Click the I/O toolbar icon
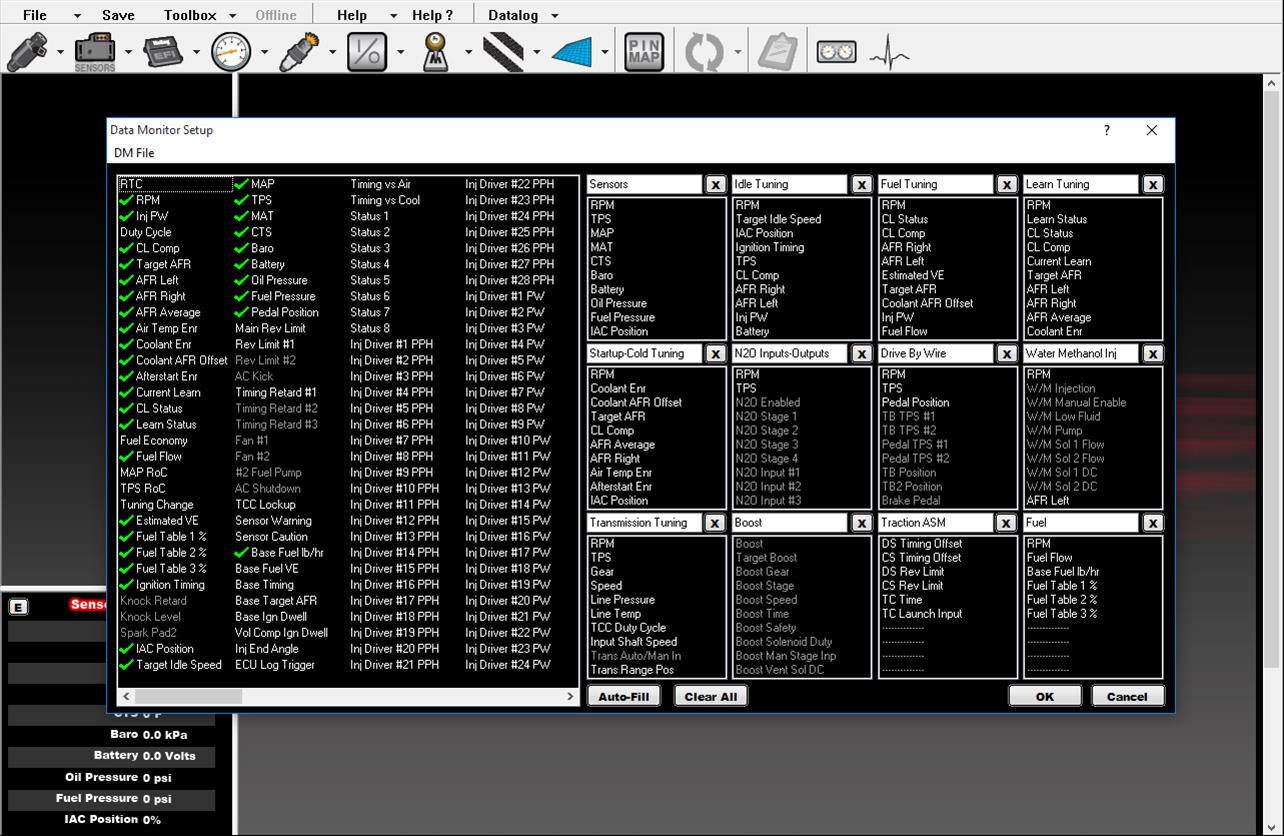Viewport: 1284px width, 836px height. [367, 52]
